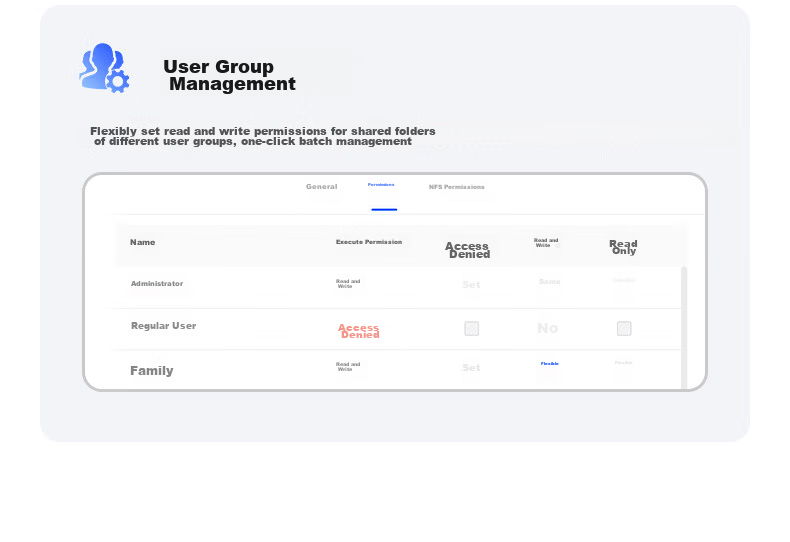The height and width of the screenshot is (542, 790).
Task: Click the Read Only column header
Action: coord(624,247)
